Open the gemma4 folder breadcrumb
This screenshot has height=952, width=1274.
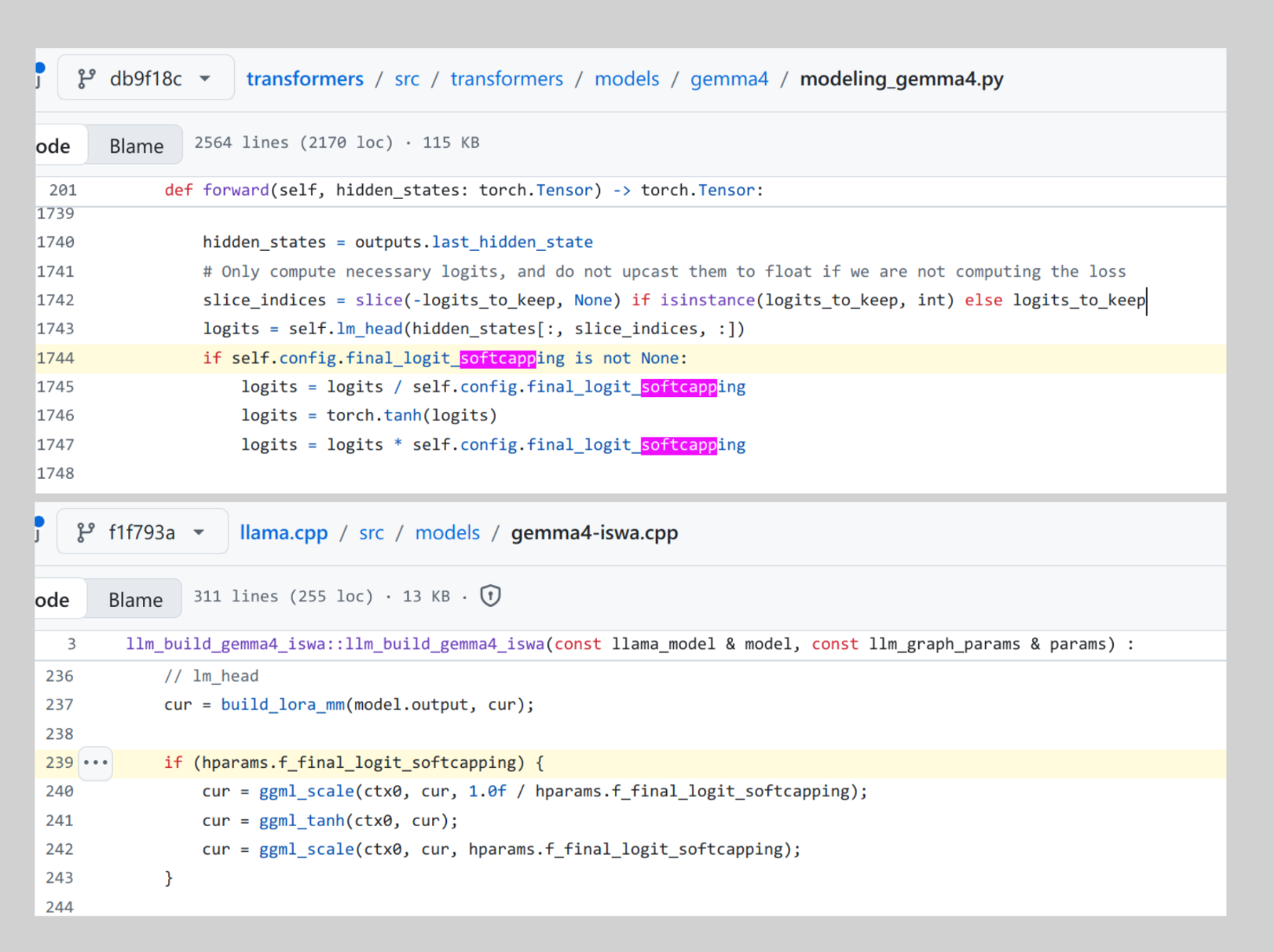[729, 78]
